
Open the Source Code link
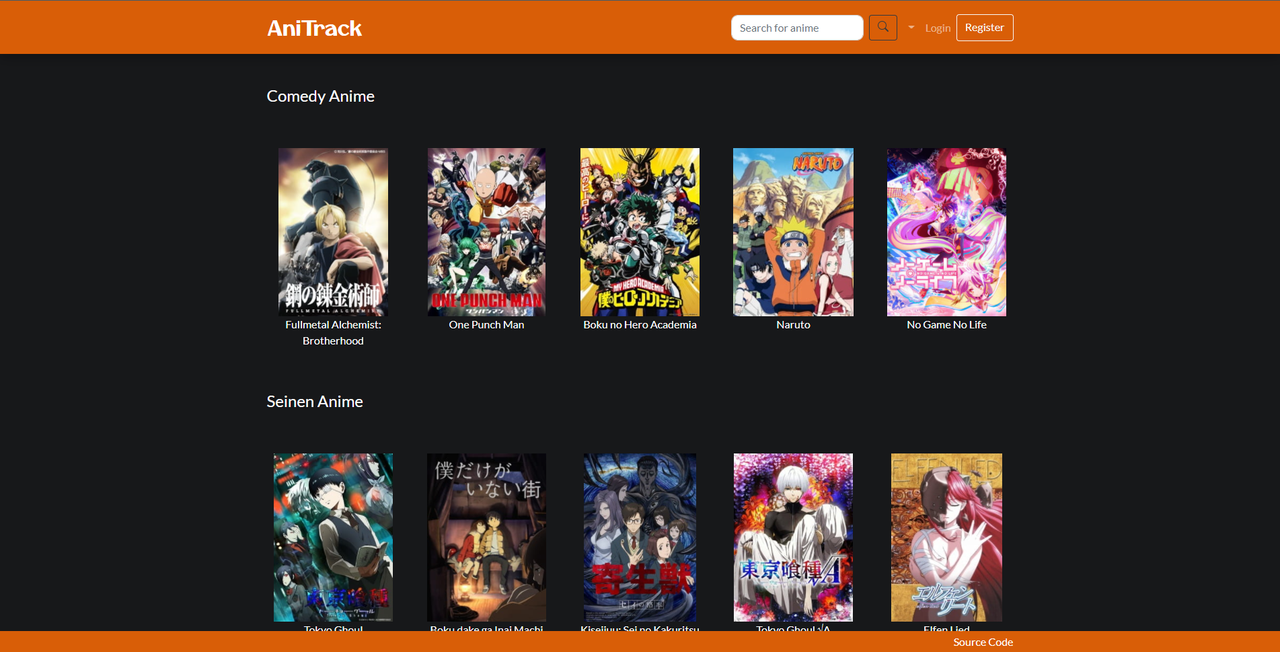click(x=983, y=642)
